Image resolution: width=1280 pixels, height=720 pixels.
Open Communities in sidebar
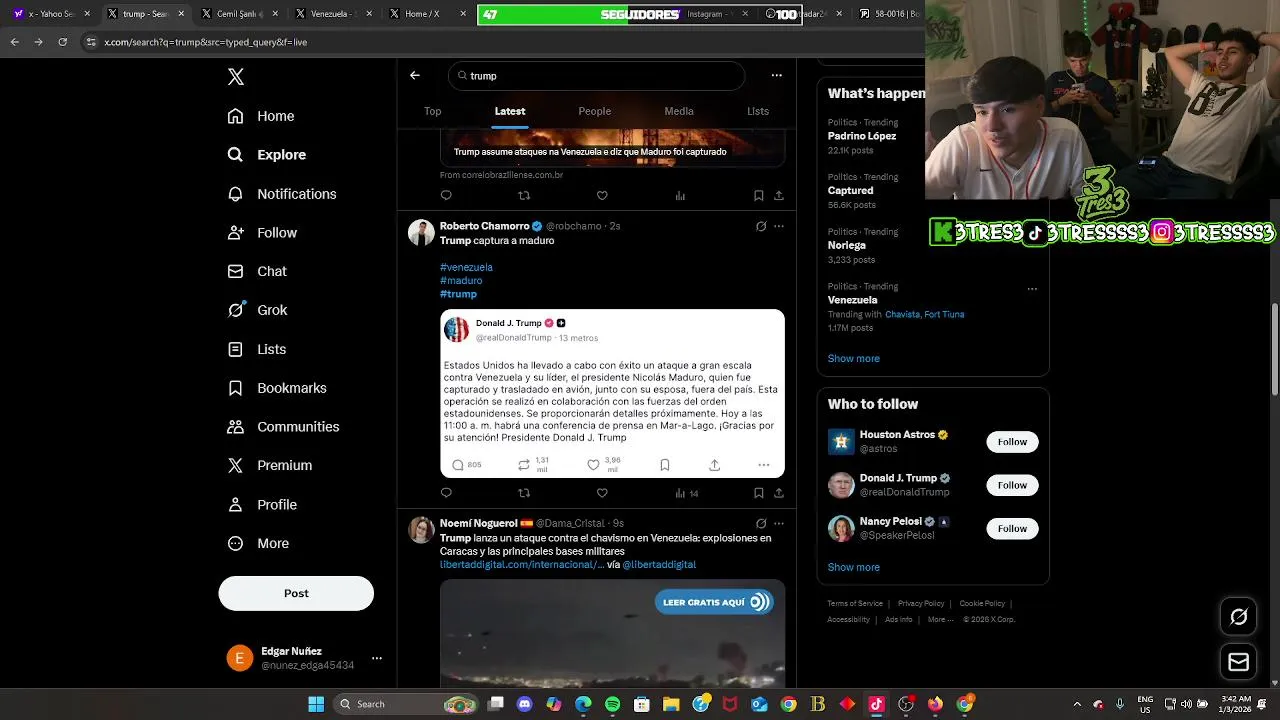(283, 427)
